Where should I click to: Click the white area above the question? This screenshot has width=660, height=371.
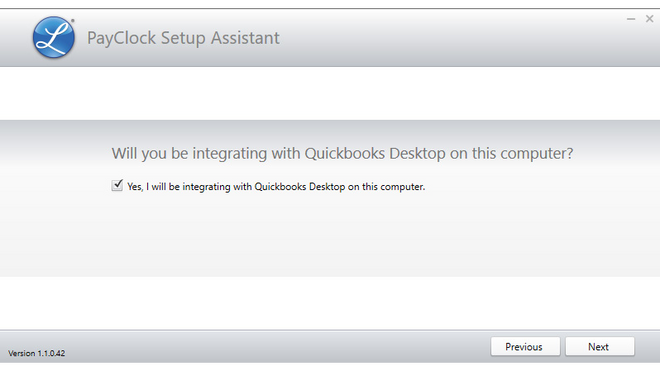click(330, 93)
